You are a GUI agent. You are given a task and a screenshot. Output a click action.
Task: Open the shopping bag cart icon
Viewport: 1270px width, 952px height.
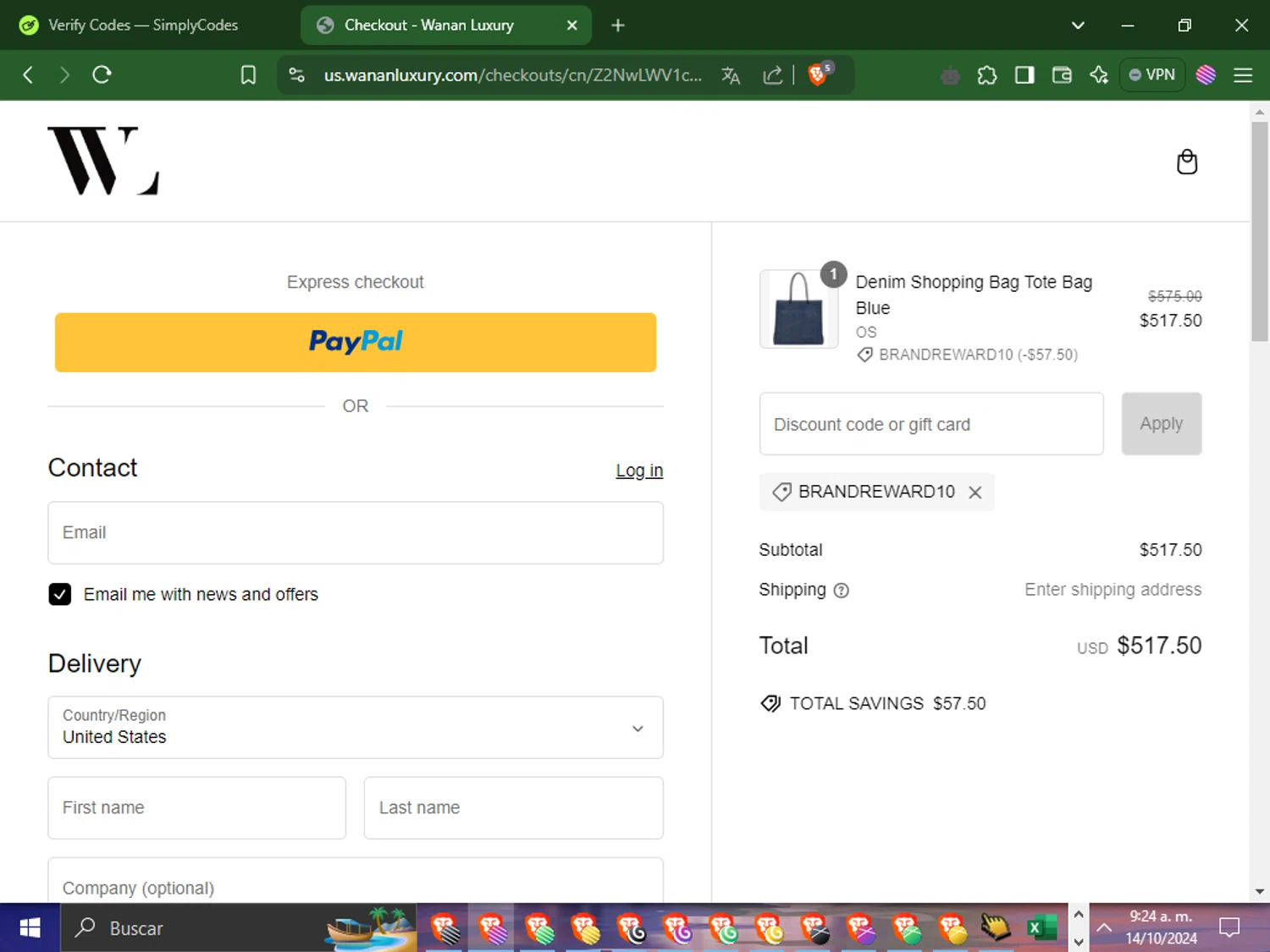[x=1187, y=162]
